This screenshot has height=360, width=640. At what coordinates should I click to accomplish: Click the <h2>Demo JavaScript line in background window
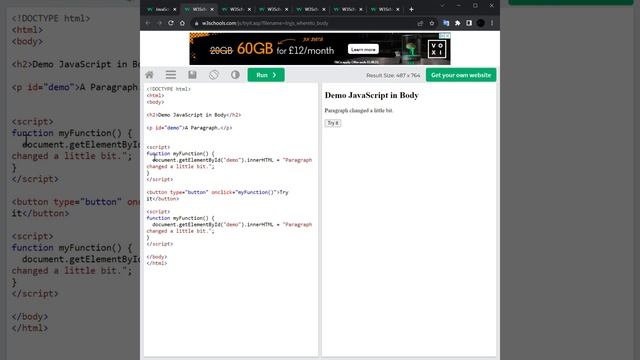click(76, 64)
